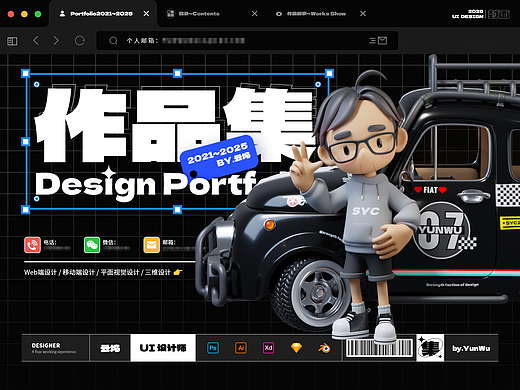Screen dimensions: 520x390
Task: Click the top-center selection handle
Action: 177,73
